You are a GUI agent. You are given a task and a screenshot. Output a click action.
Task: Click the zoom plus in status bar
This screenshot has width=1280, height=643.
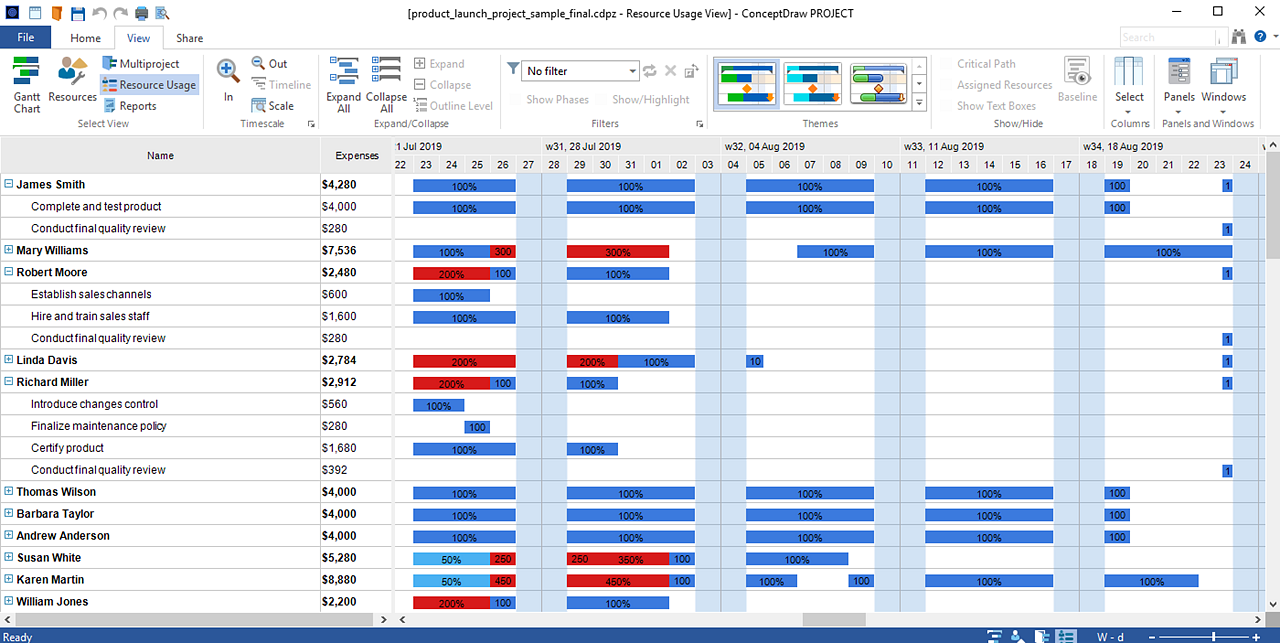pos(1256,636)
